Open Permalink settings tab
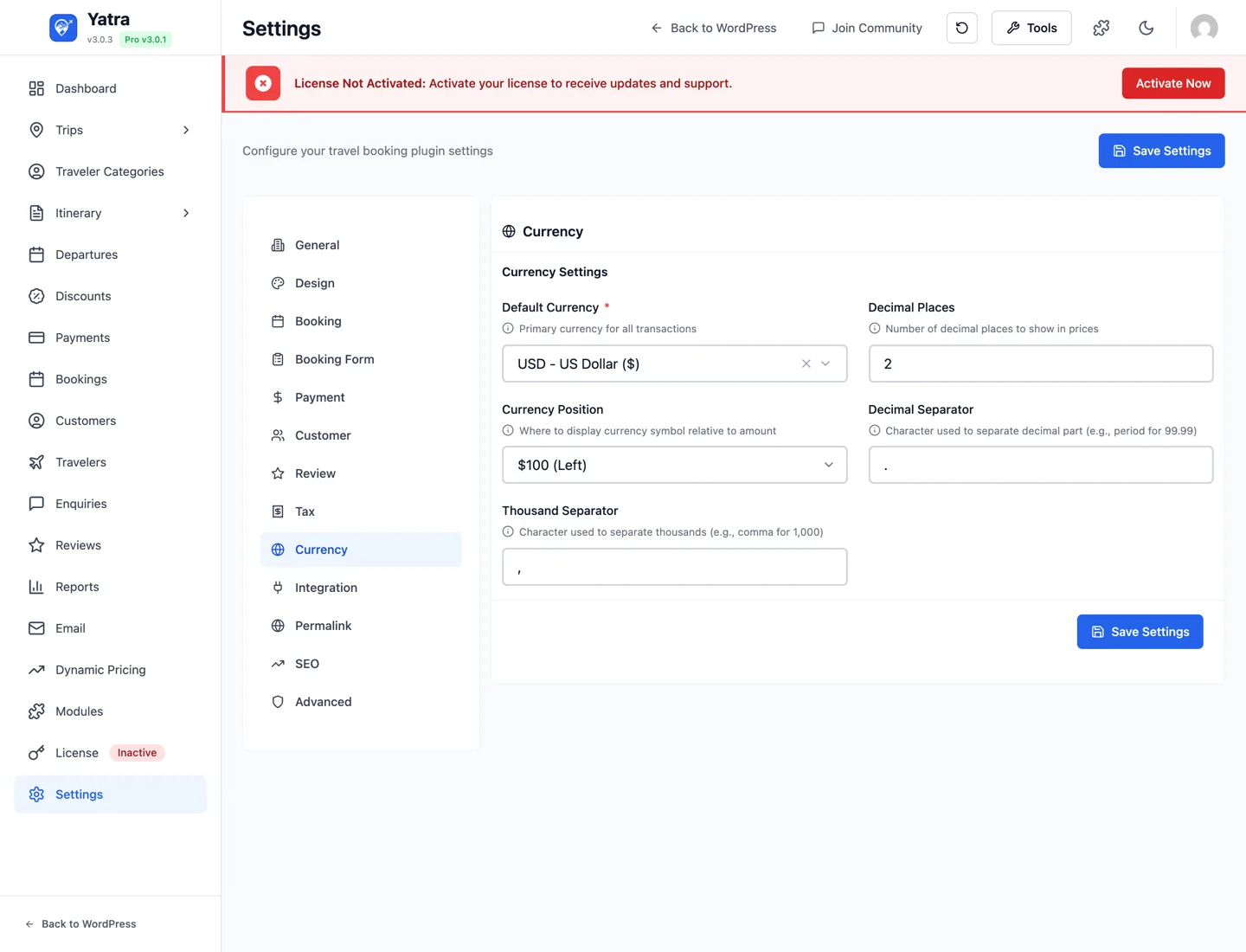1246x952 pixels. [361, 626]
